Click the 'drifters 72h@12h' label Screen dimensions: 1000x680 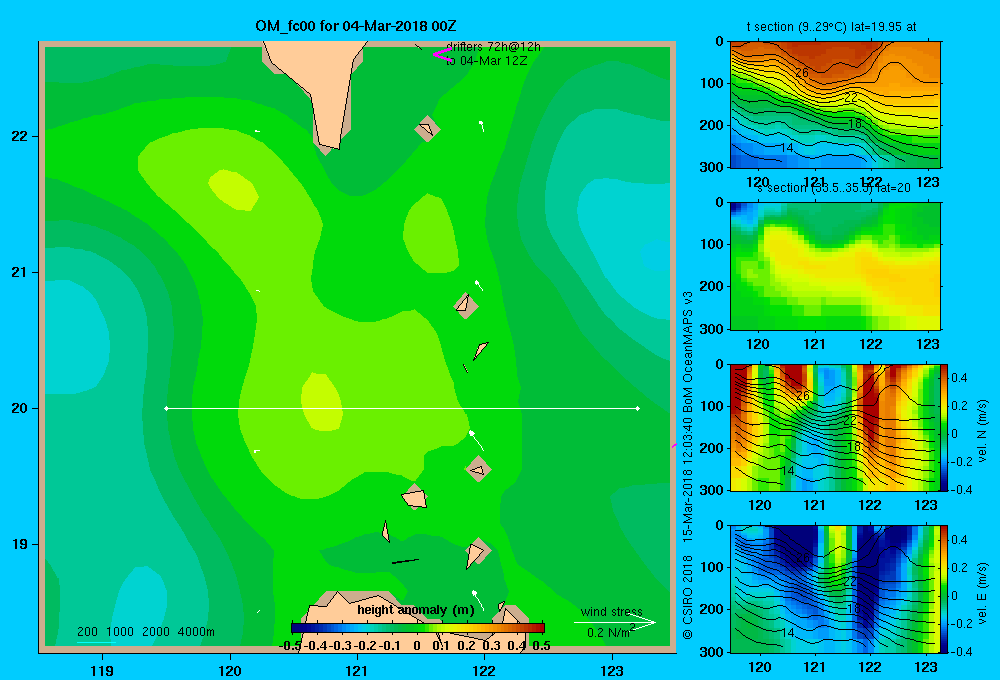tap(493, 47)
